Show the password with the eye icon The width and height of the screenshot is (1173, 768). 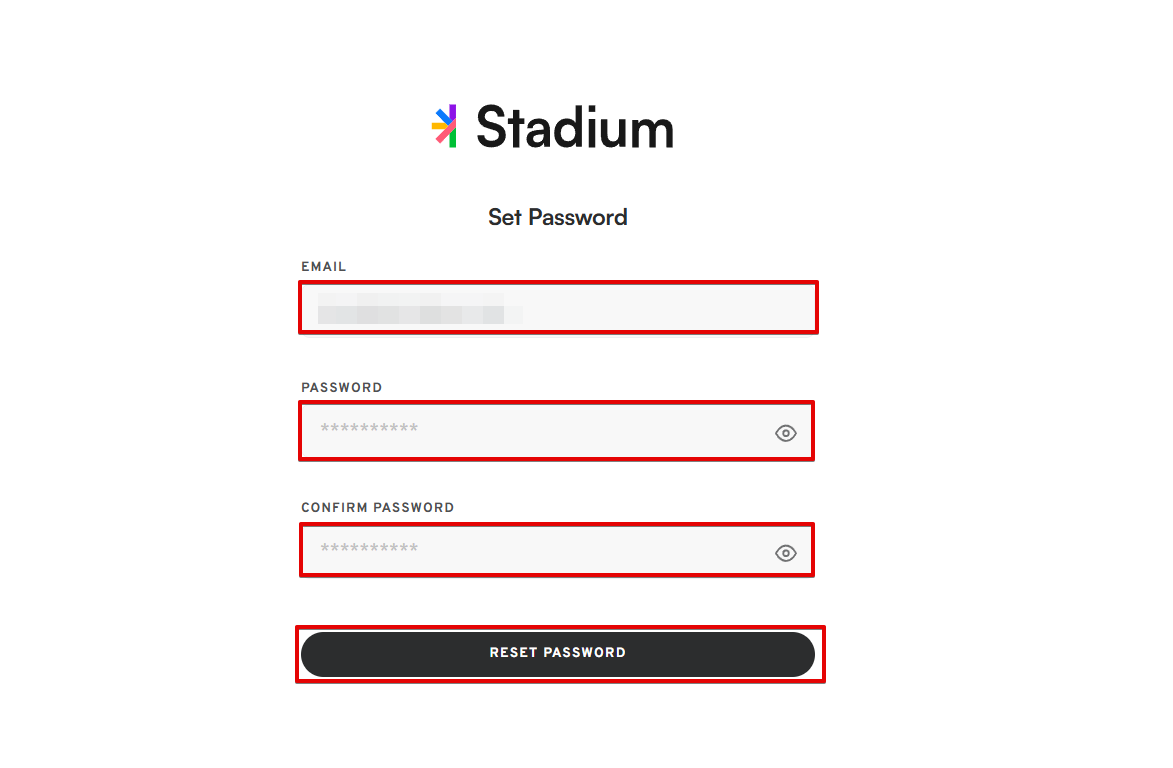(x=785, y=433)
